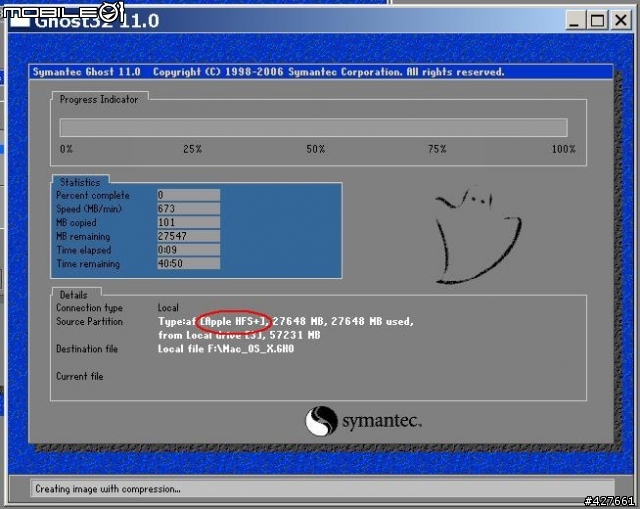This screenshot has width=640, height=509.
Task: Click the Speed value 673
Action: [x=189, y=209]
